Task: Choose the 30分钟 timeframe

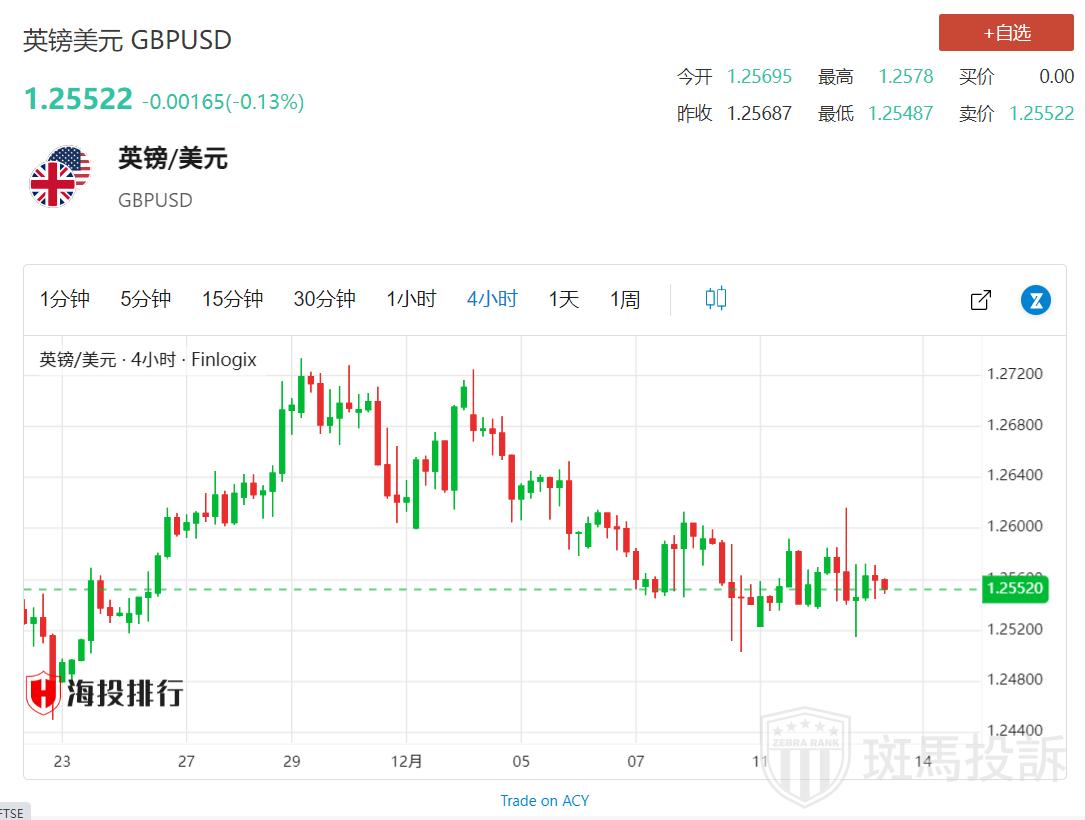Action: click(324, 299)
